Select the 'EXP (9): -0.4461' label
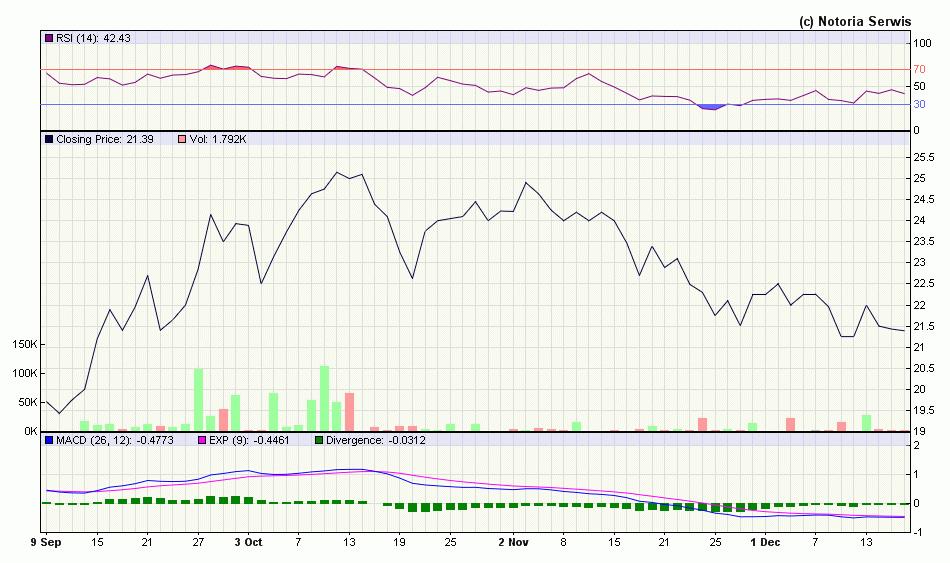This screenshot has height=563, width=950. click(249, 441)
